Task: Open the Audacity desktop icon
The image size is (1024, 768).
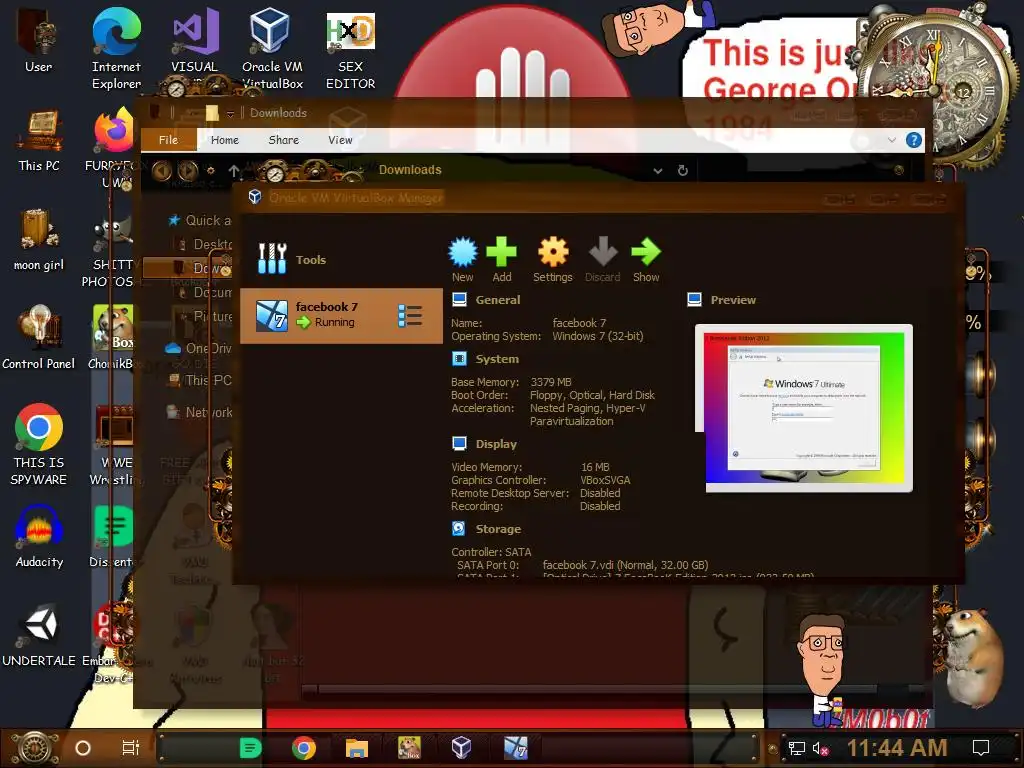Action: [x=39, y=537]
